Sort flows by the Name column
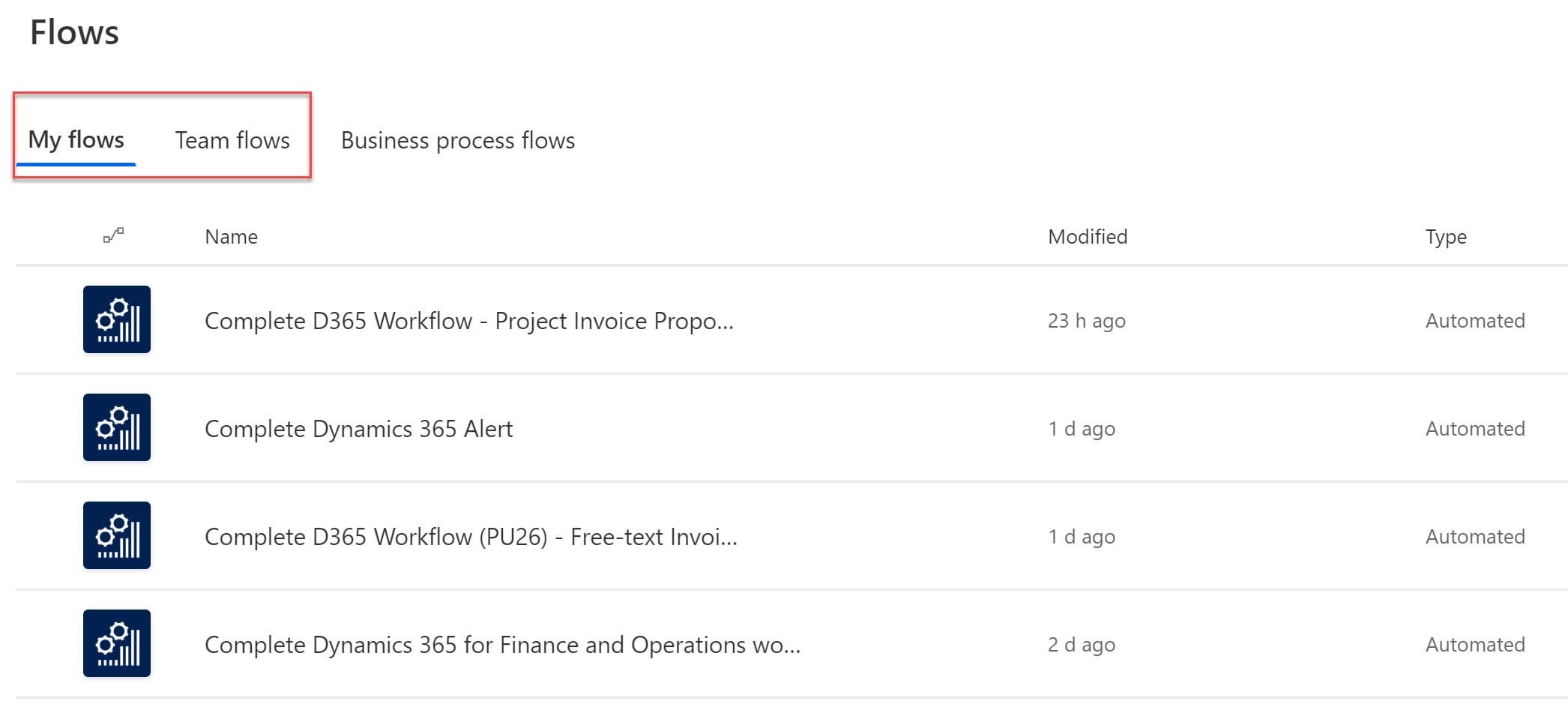 coord(231,237)
